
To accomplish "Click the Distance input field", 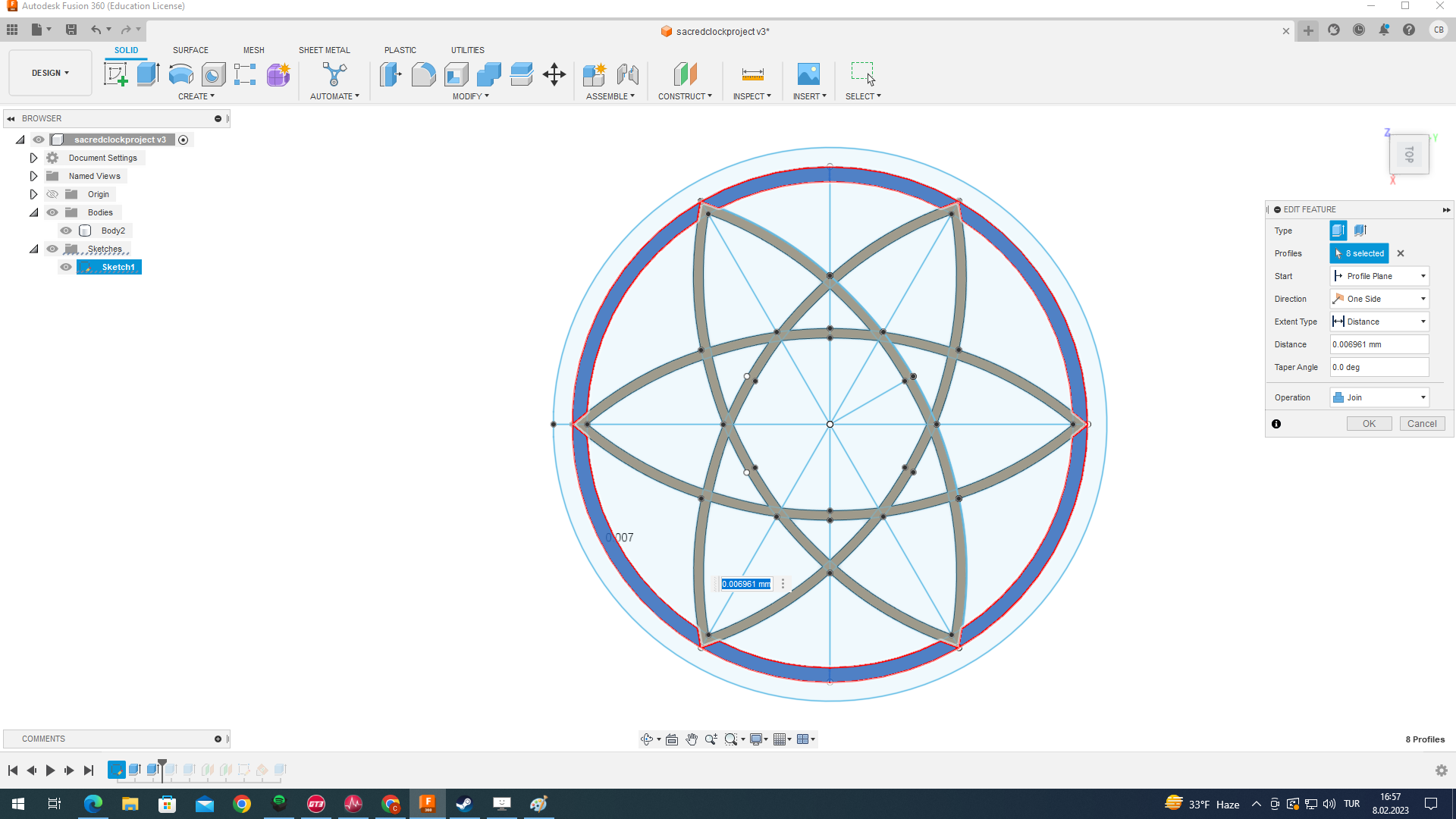I will [1380, 344].
